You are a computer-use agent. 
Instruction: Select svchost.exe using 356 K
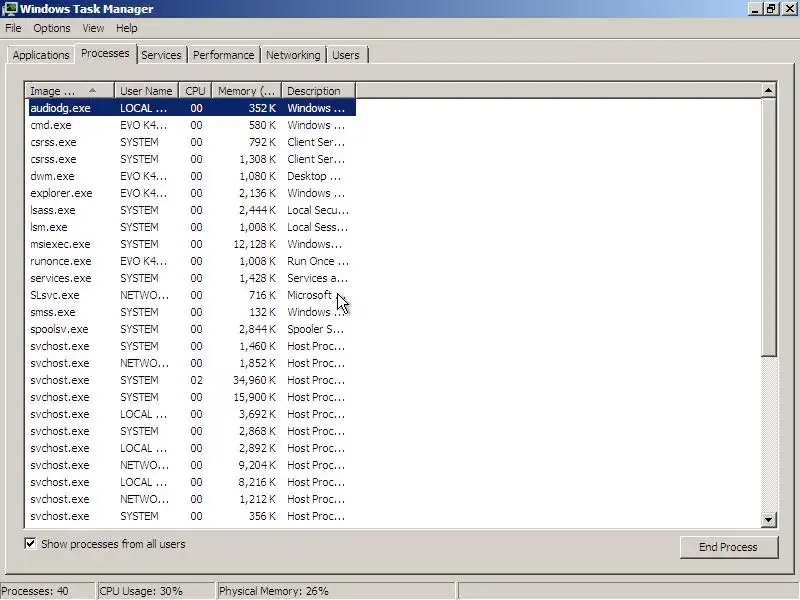click(x=192, y=516)
